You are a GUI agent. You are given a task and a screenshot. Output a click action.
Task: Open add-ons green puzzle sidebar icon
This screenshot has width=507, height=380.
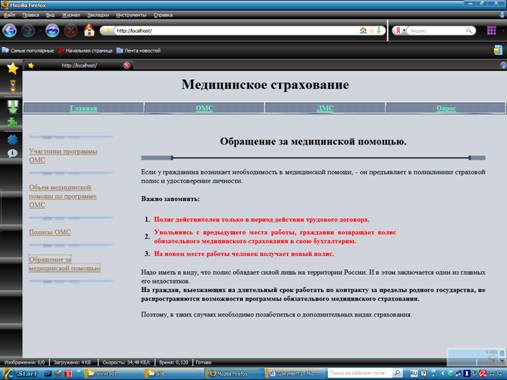[12, 122]
